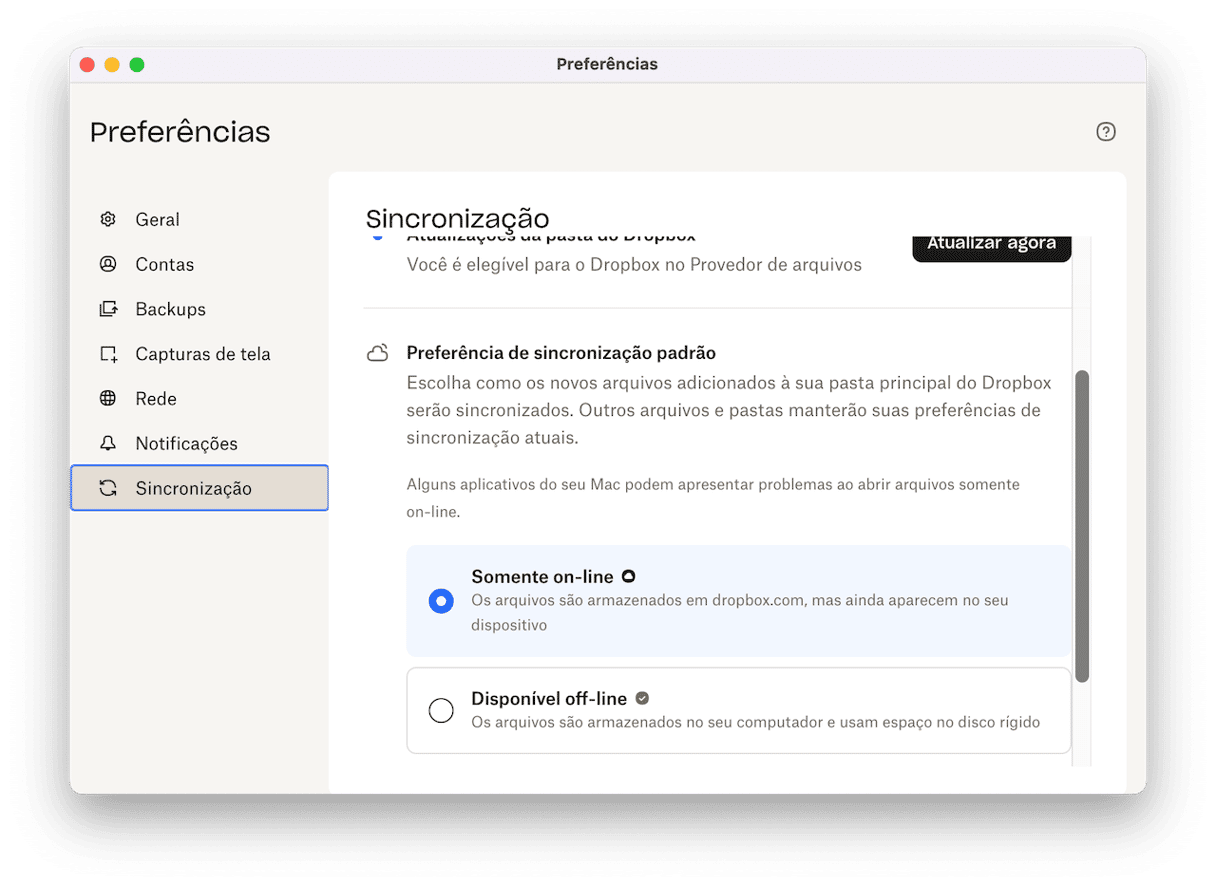This screenshot has height=886, width=1216.
Task: Click the Sincronização sync arrows icon
Action: point(108,488)
